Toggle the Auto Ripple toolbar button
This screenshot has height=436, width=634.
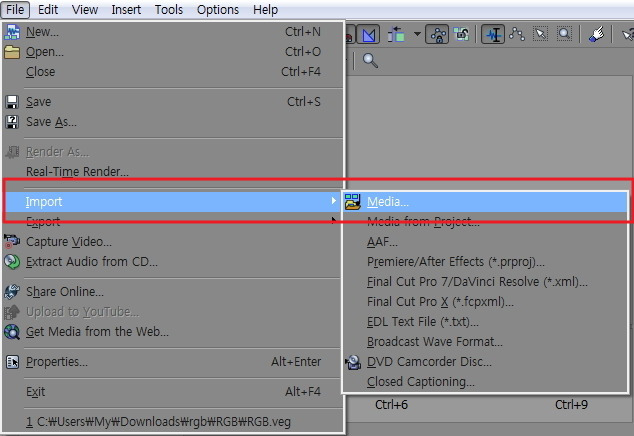click(396, 35)
